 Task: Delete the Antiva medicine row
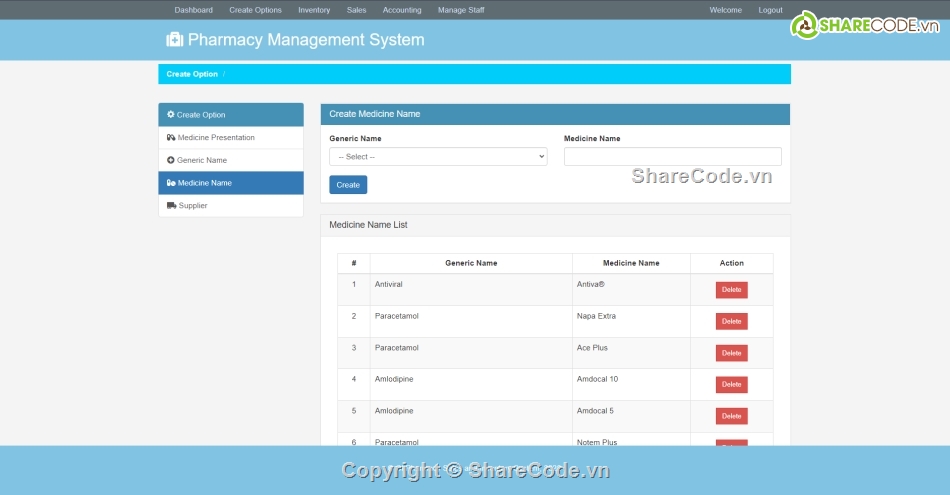coord(731,290)
